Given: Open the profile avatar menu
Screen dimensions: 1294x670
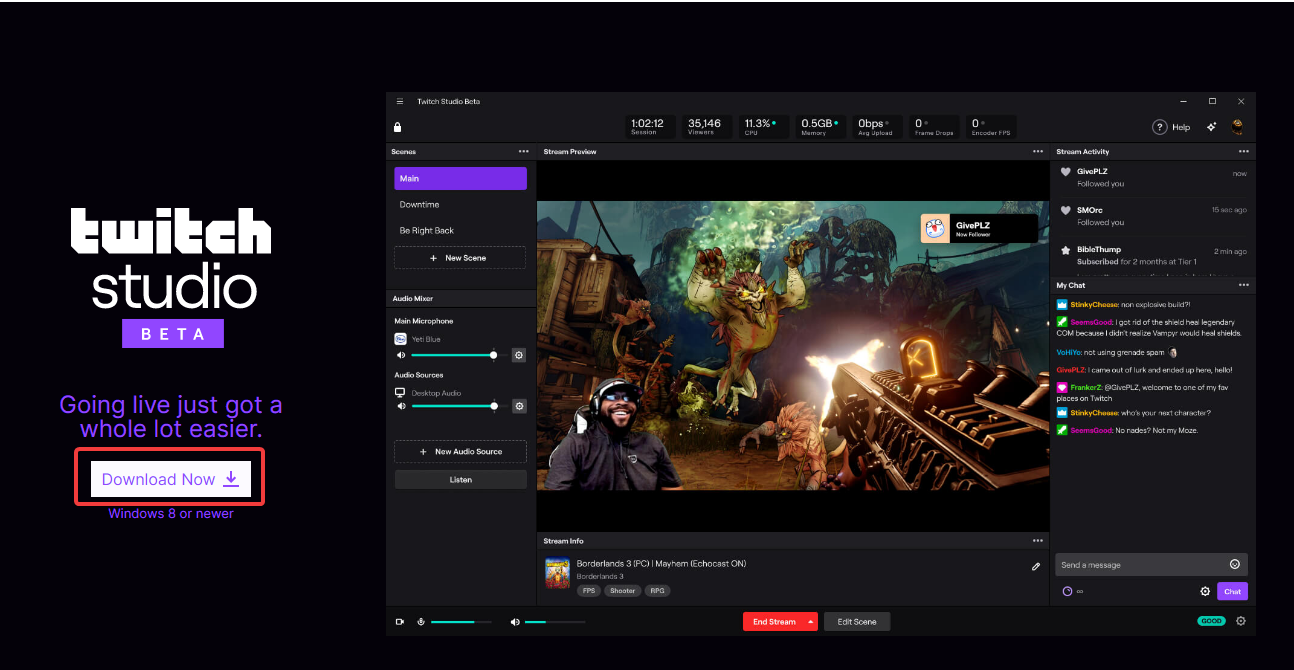Looking at the screenshot, I should tap(1238, 127).
